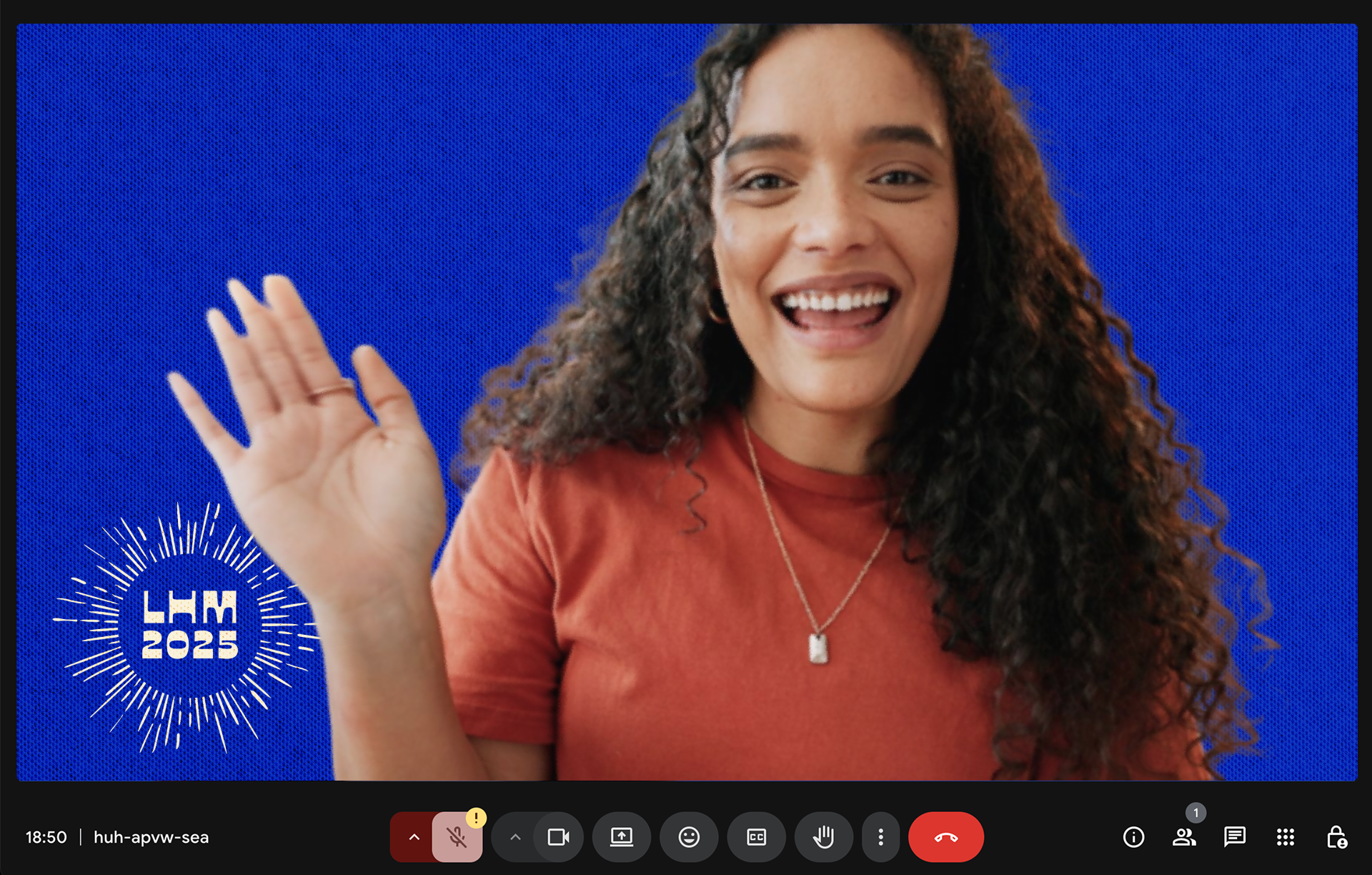The height and width of the screenshot is (875, 1372).
Task: Open more options three-dot menu
Action: pyautogui.click(x=880, y=837)
